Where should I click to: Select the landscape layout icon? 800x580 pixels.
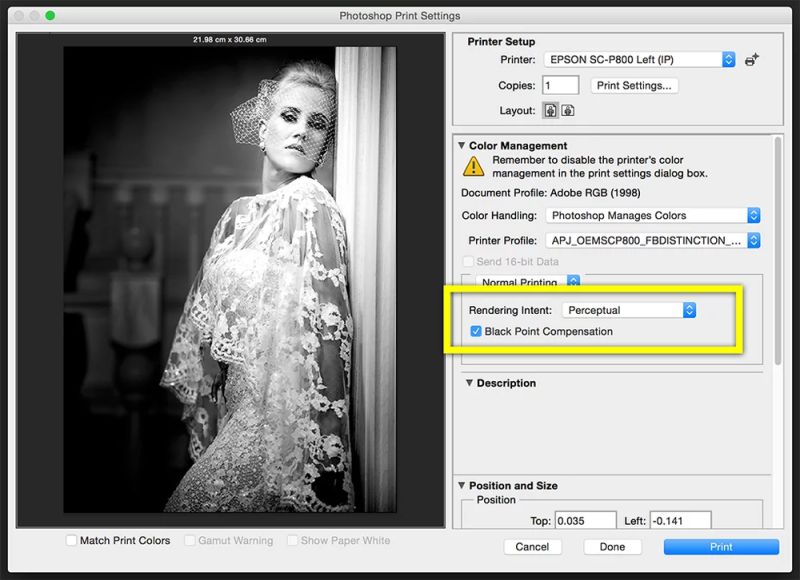[x=567, y=110]
